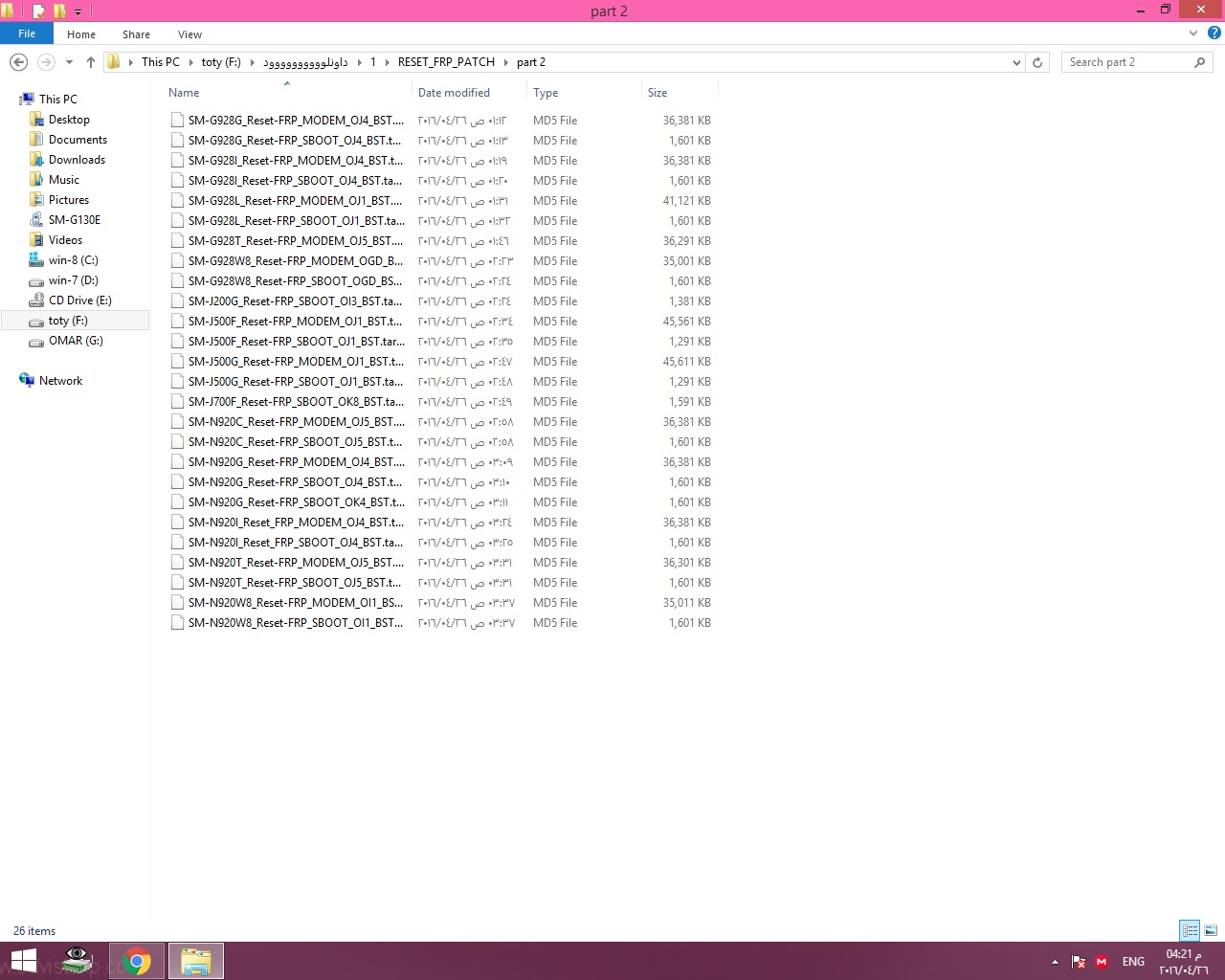
Task: Customize Quick Access Toolbar dropdown
Action: click(78, 11)
